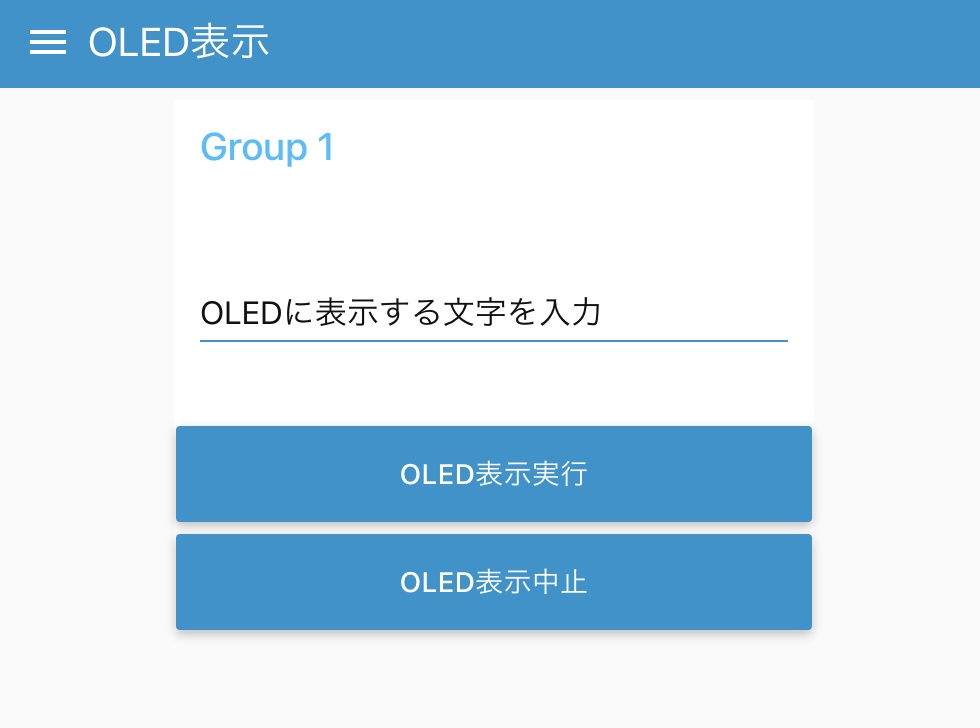Tap the Group 1 heading
This screenshot has width=980, height=728.
pyautogui.click(x=267, y=147)
